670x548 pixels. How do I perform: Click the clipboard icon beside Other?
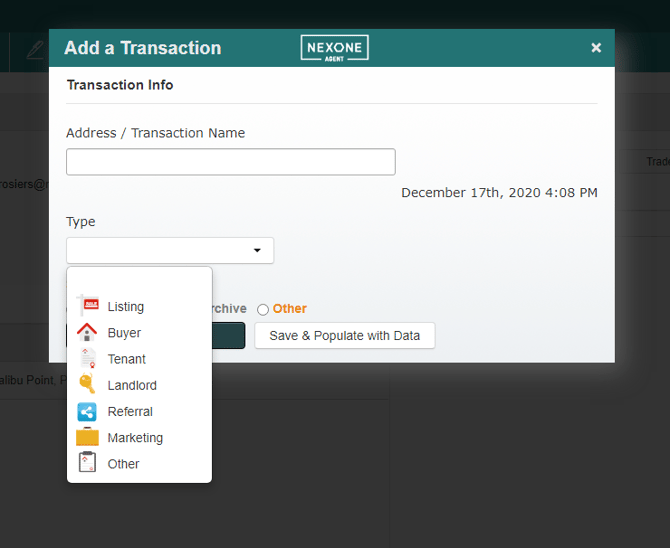coord(88,463)
